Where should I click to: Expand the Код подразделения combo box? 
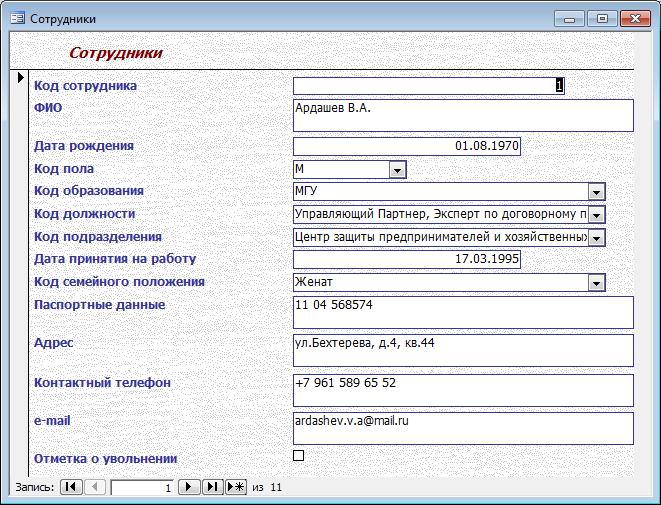(597, 237)
